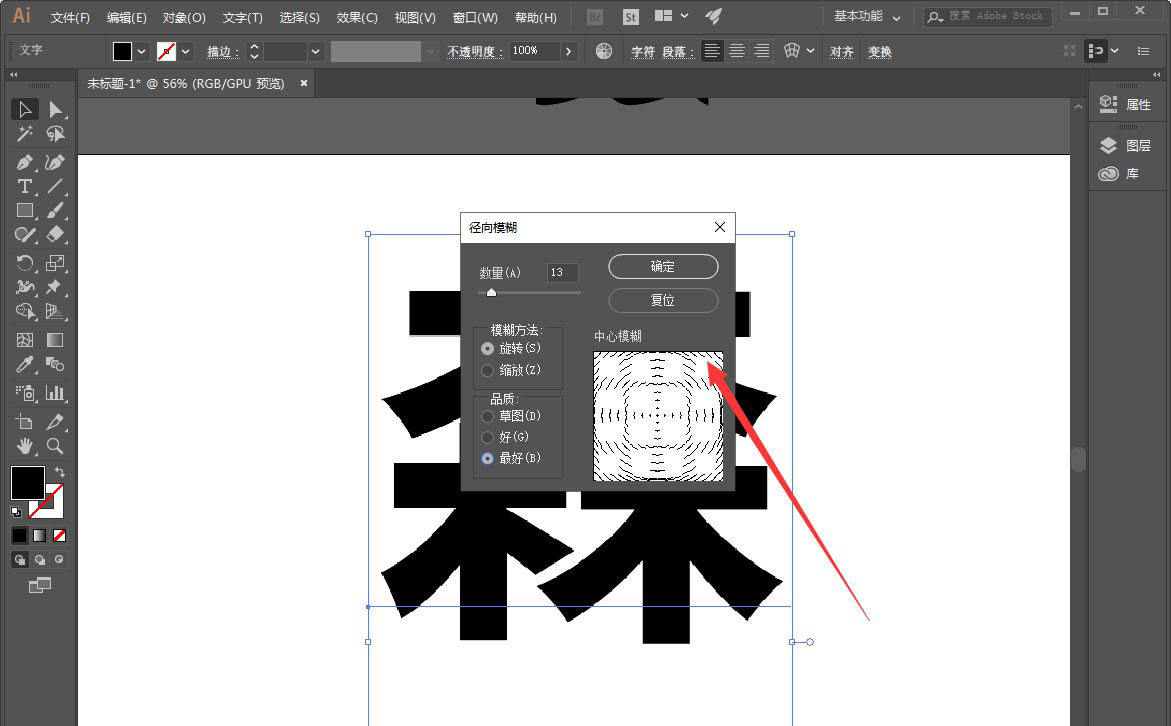The height and width of the screenshot is (726, 1171).
Task: Open stroke weight dropdown
Action: [315, 52]
